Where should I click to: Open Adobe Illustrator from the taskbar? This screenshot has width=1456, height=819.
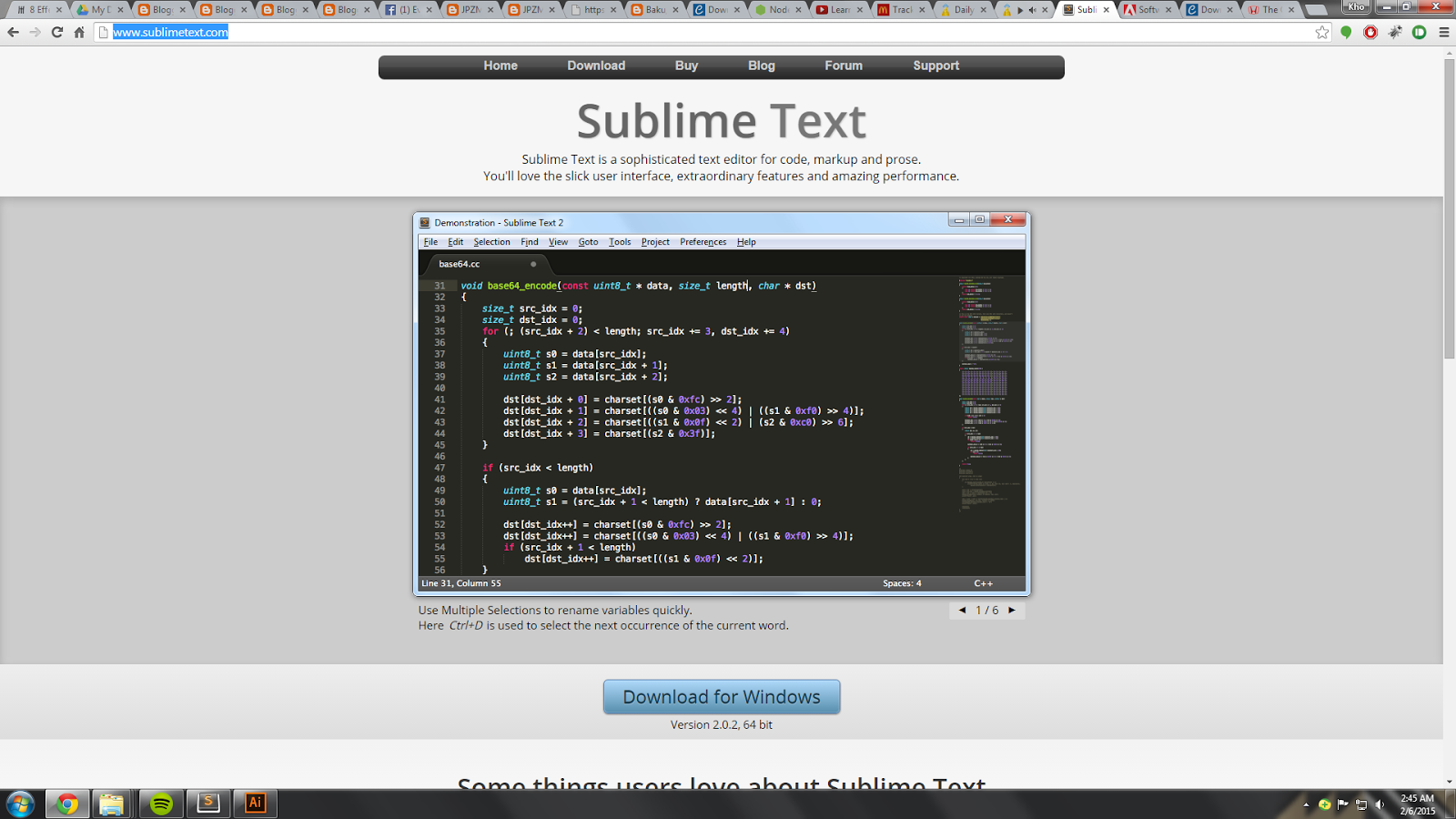point(256,804)
